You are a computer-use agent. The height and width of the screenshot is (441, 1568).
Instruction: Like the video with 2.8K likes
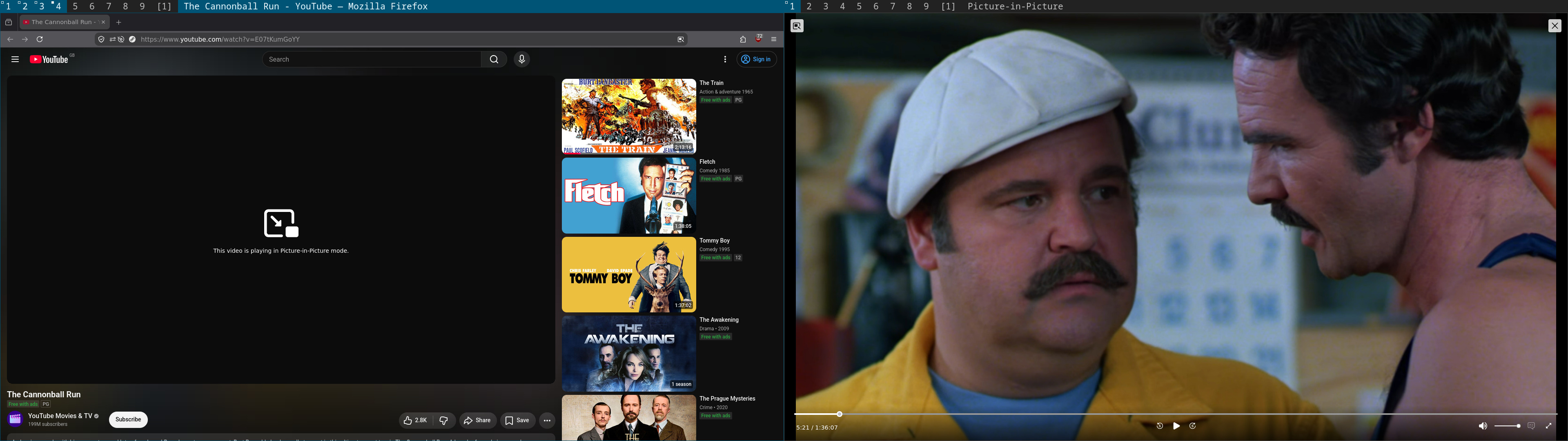(x=415, y=420)
